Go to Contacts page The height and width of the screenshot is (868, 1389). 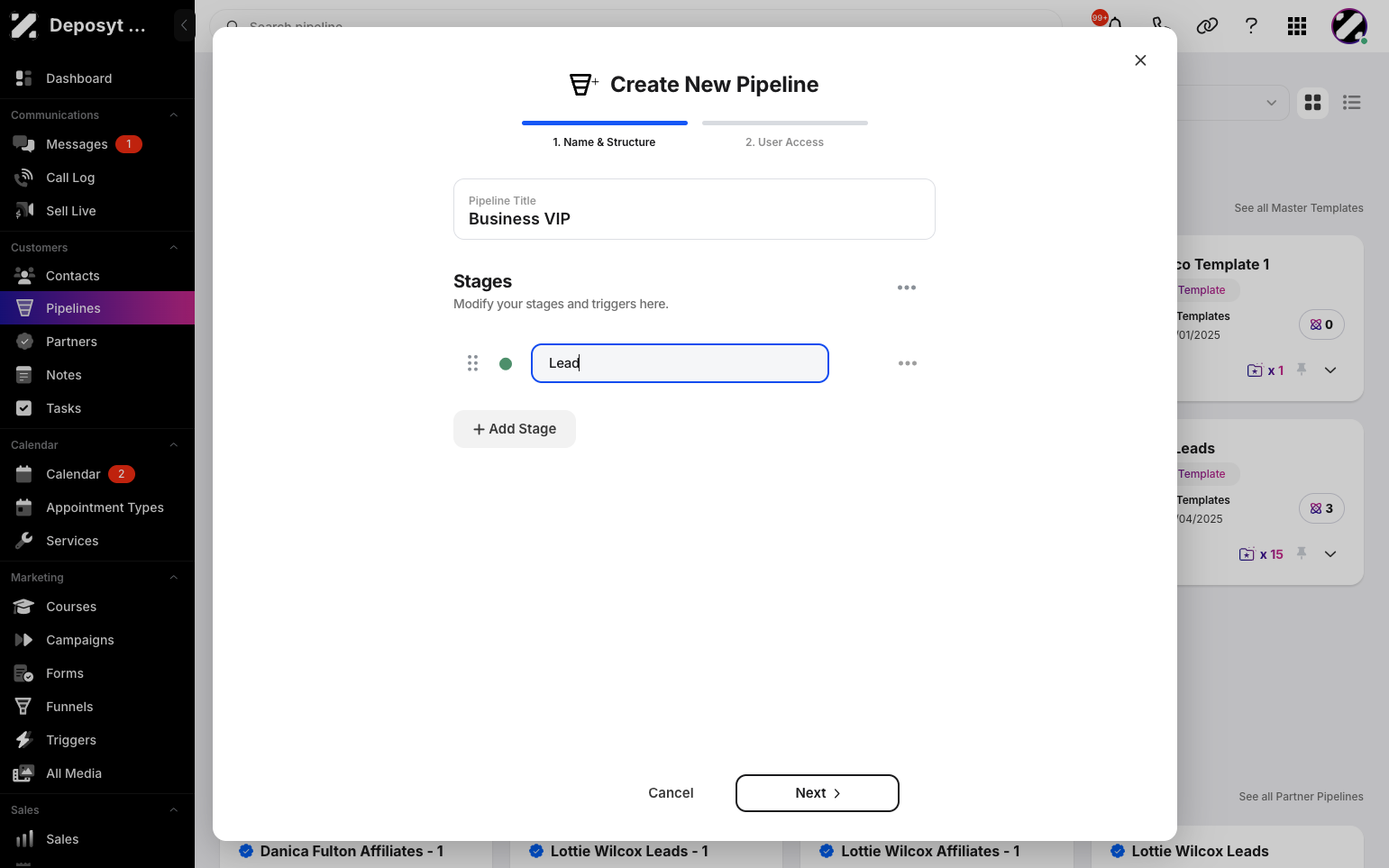tap(97, 276)
